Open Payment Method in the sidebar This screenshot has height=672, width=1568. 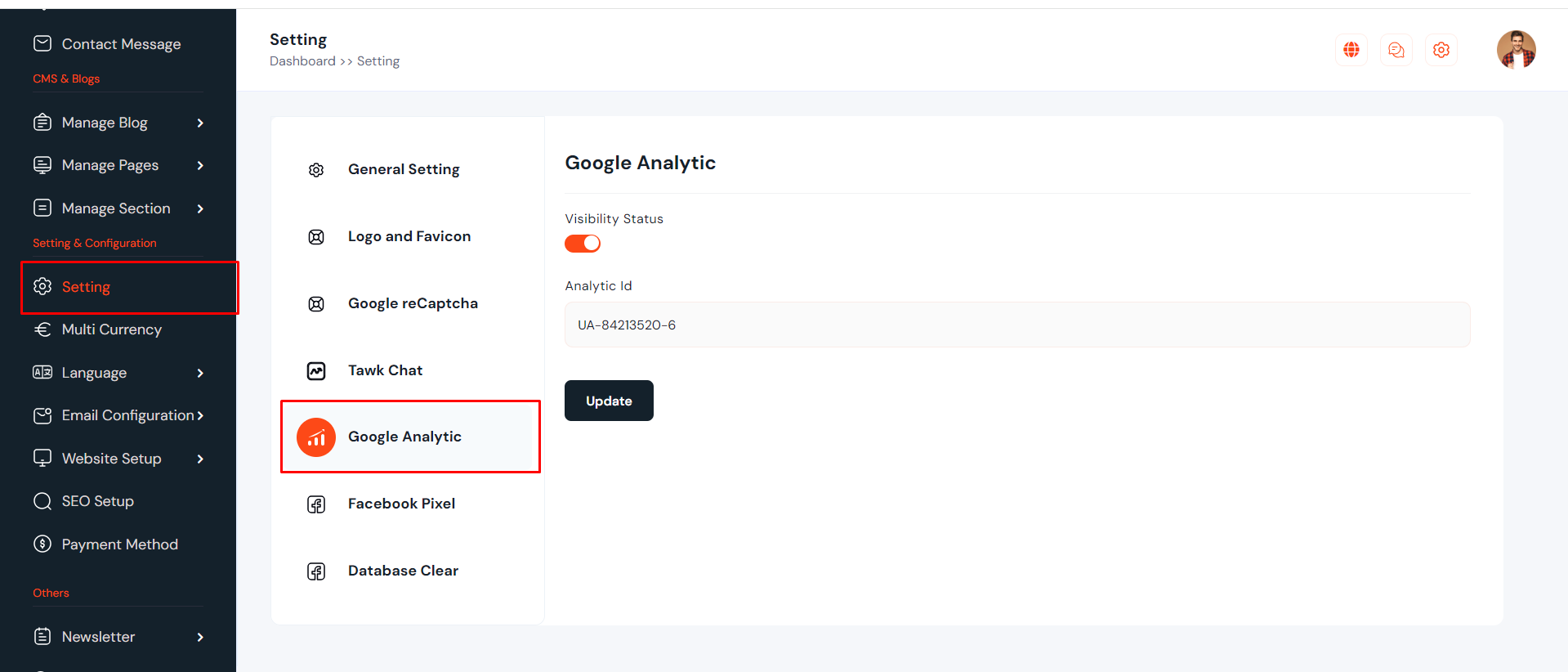click(119, 544)
